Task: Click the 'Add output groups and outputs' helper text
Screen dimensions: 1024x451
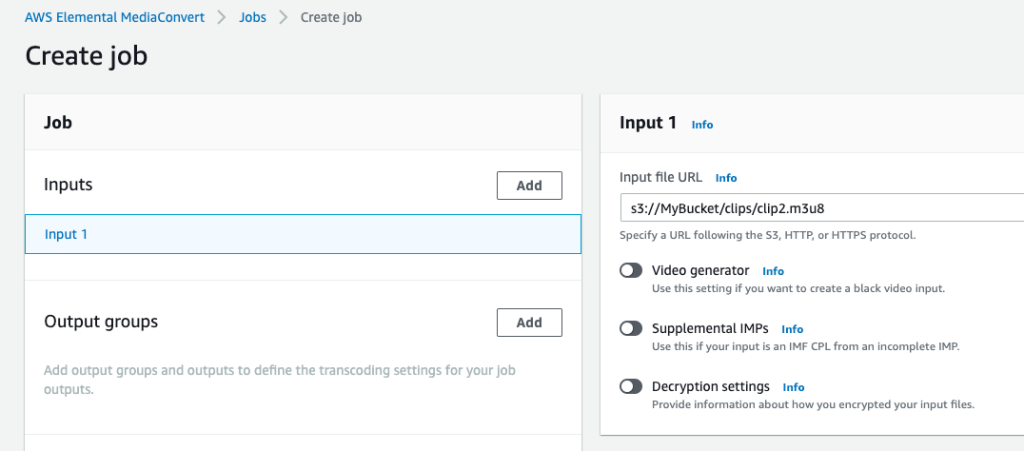Action: 280,380
